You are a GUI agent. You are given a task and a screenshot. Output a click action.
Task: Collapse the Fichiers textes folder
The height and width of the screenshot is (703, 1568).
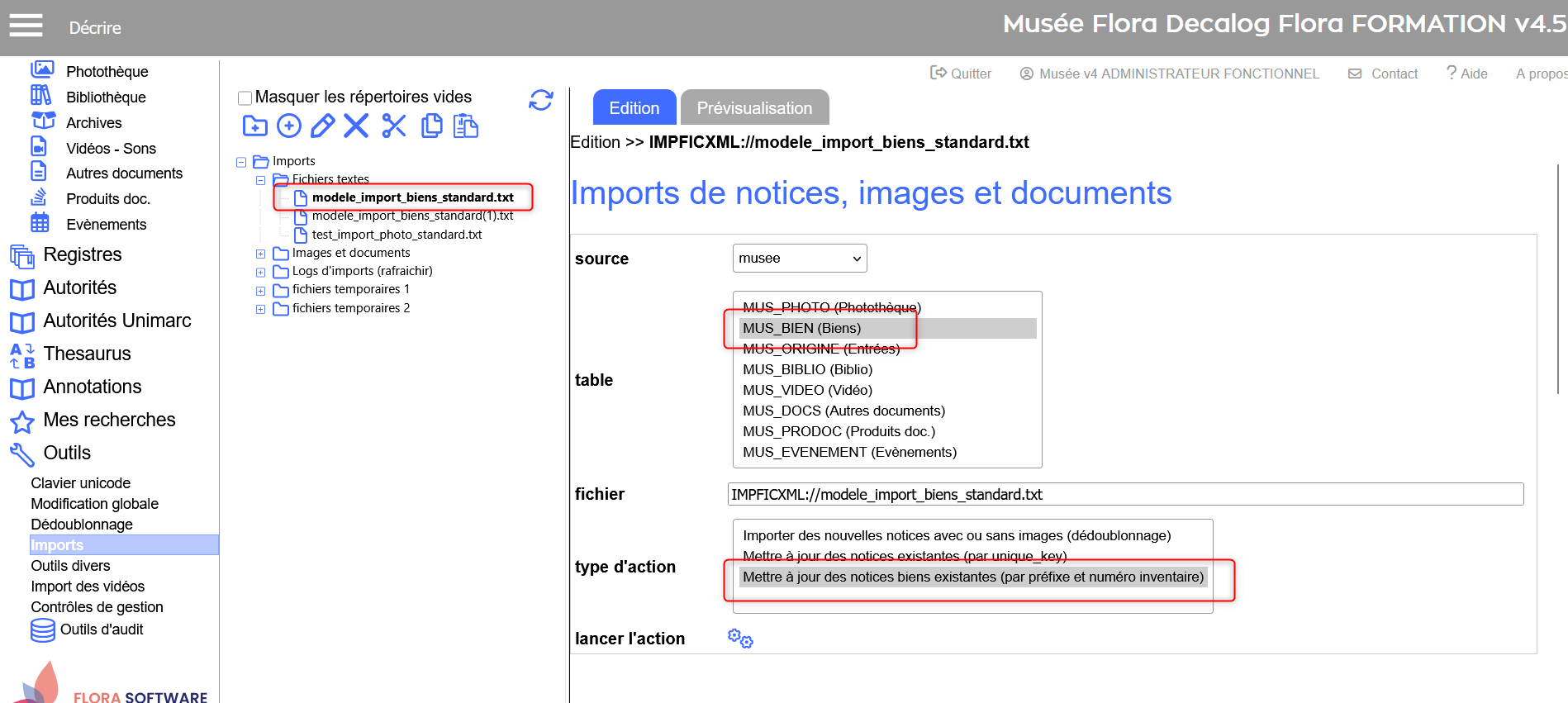point(260,180)
